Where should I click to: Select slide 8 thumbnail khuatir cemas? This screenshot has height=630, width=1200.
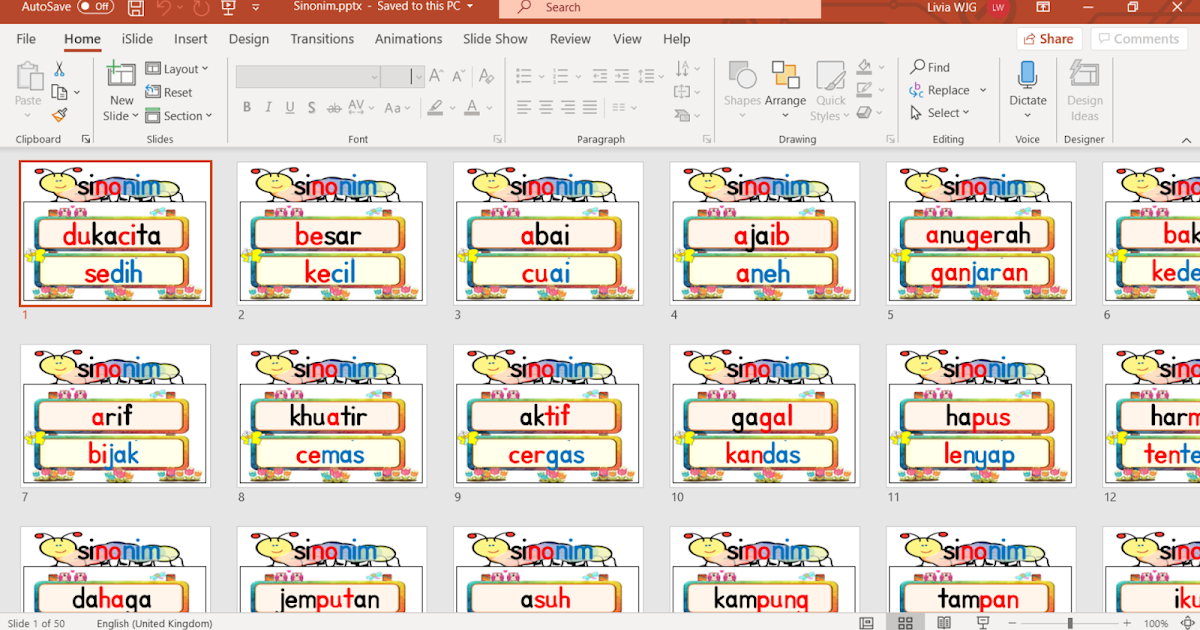(x=332, y=415)
